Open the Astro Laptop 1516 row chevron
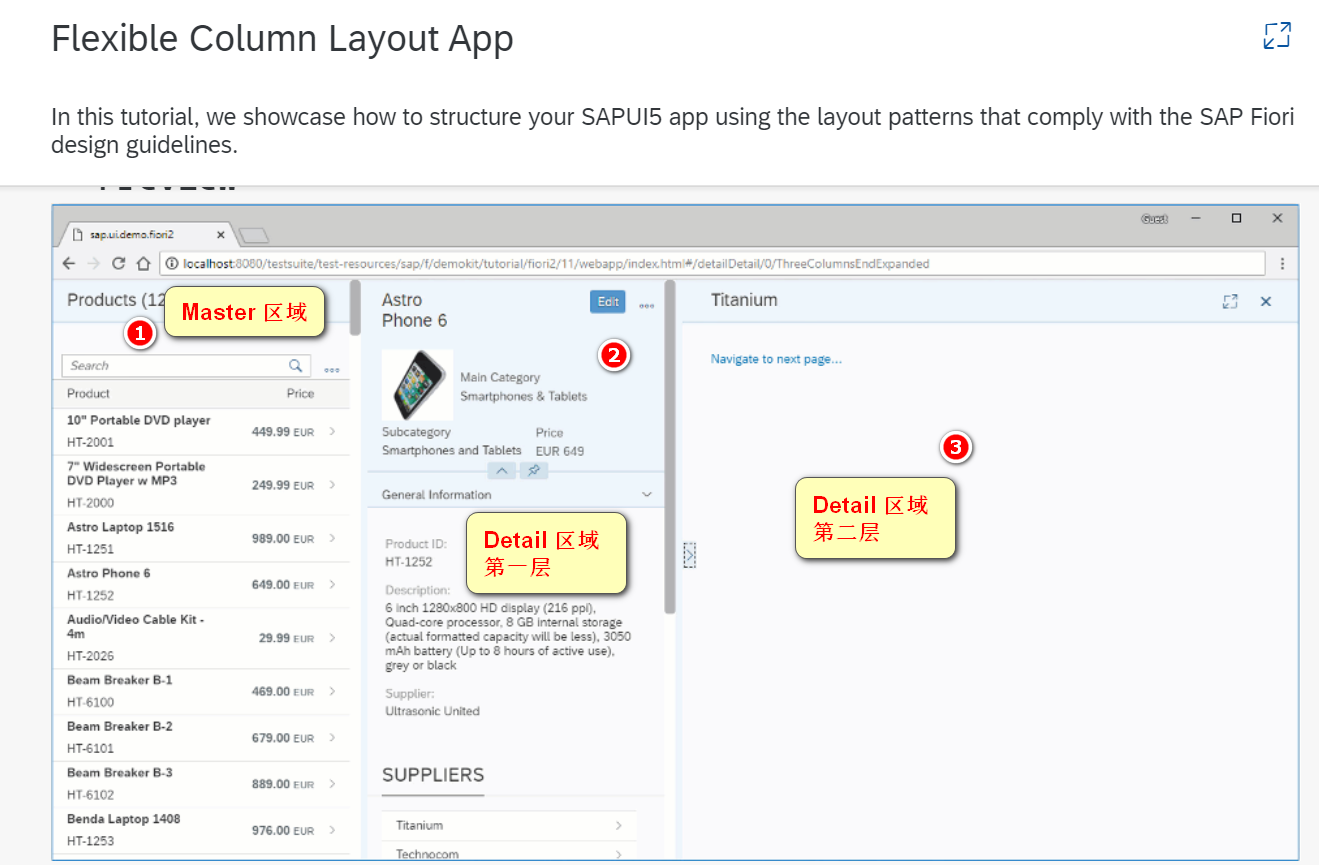Screen dimensions: 1319x865 tap(332, 538)
